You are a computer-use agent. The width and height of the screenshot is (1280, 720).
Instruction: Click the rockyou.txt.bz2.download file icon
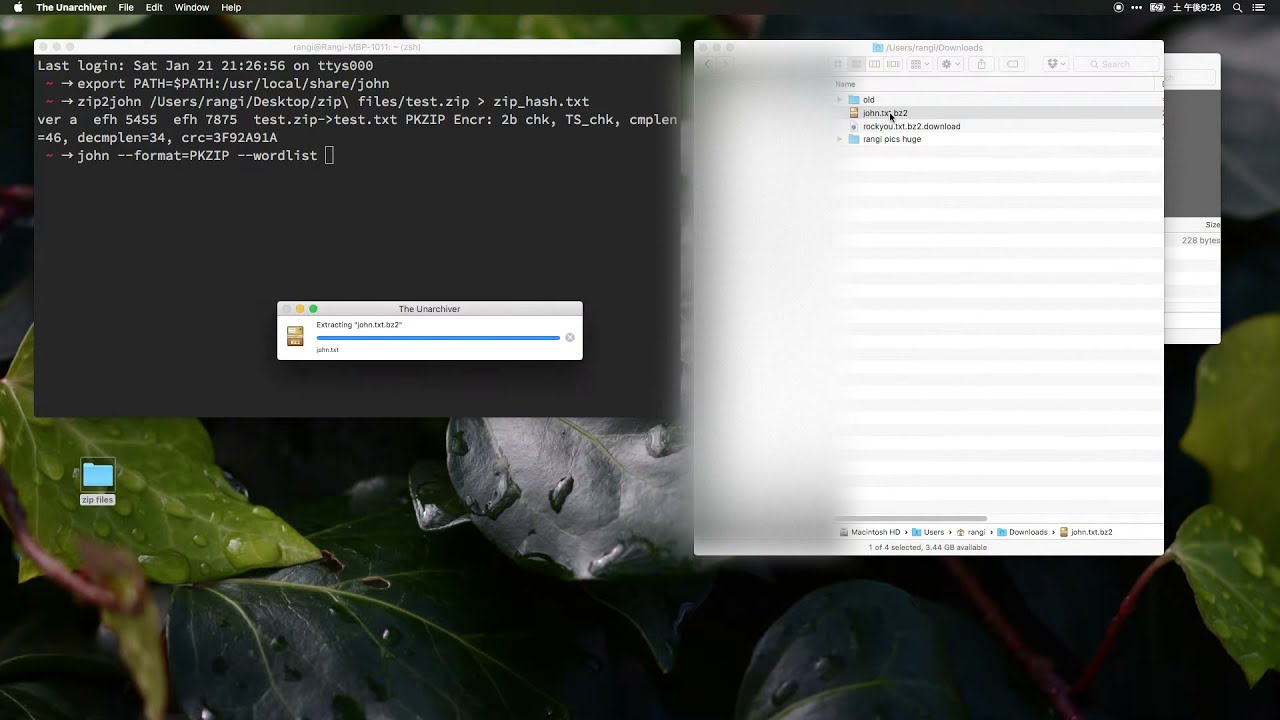coord(854,126)
